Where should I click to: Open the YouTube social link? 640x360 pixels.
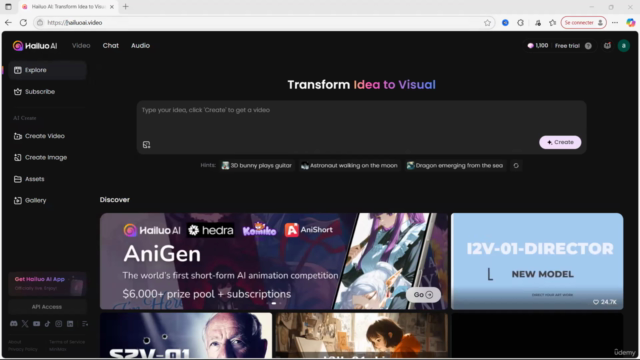[x=36, y=324]
